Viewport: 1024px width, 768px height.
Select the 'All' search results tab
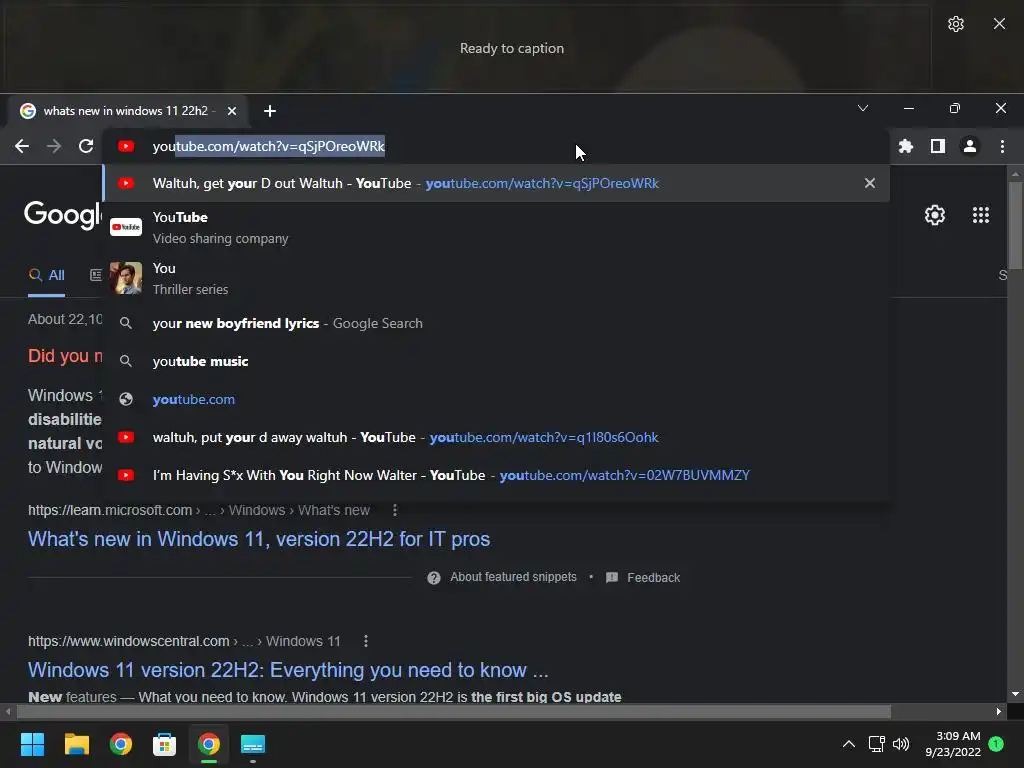46,275
